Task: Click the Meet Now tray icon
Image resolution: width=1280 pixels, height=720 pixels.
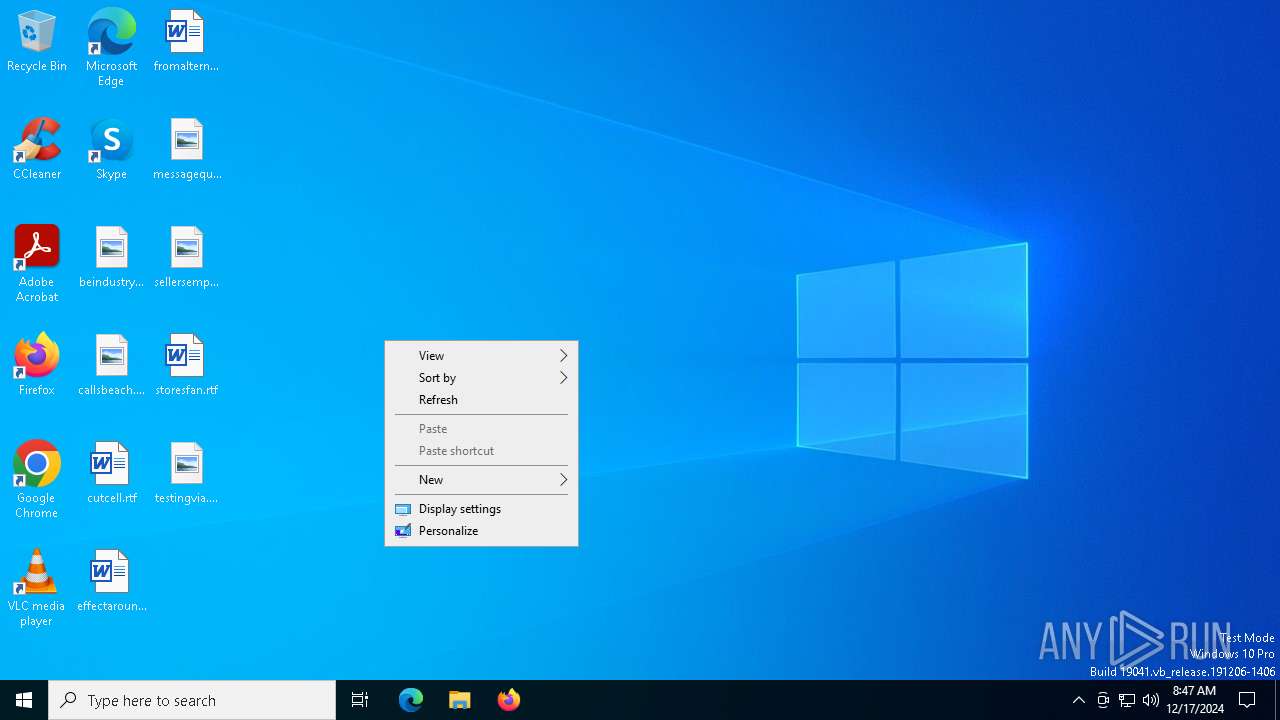Action: coord(1103,700)
